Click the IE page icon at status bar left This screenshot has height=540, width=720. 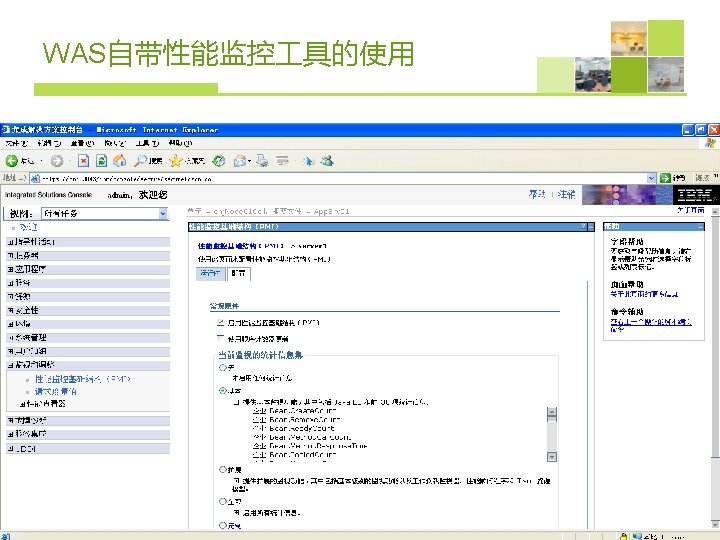click(5, 536)
